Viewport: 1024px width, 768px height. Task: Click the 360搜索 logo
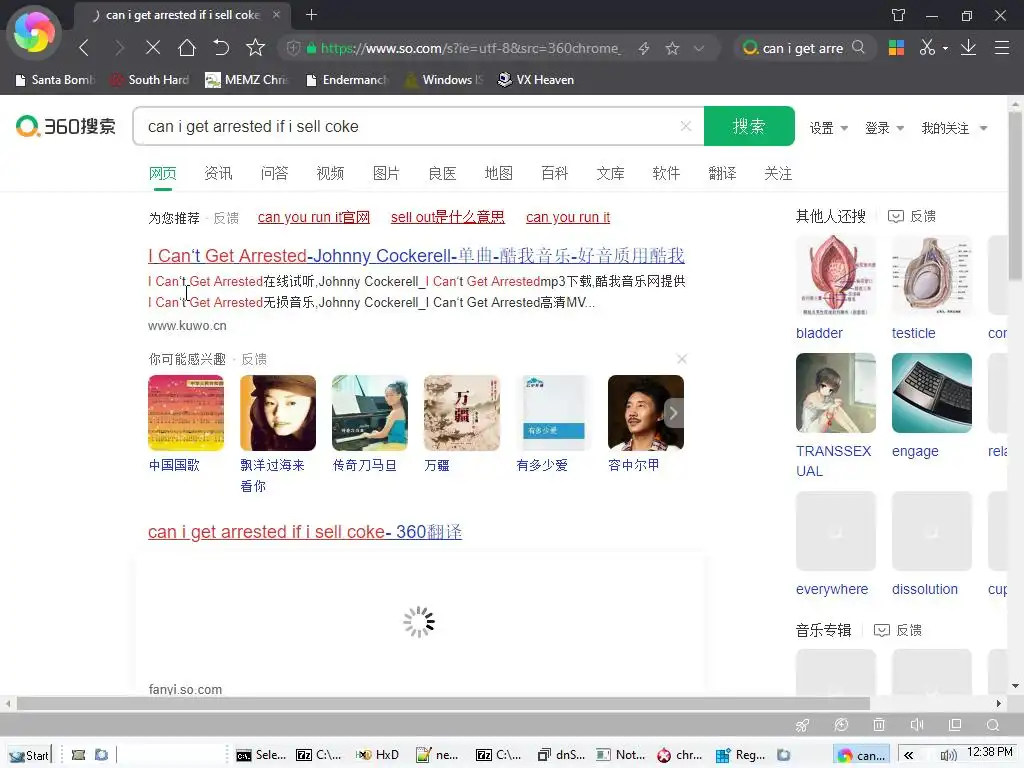(66, 126)
